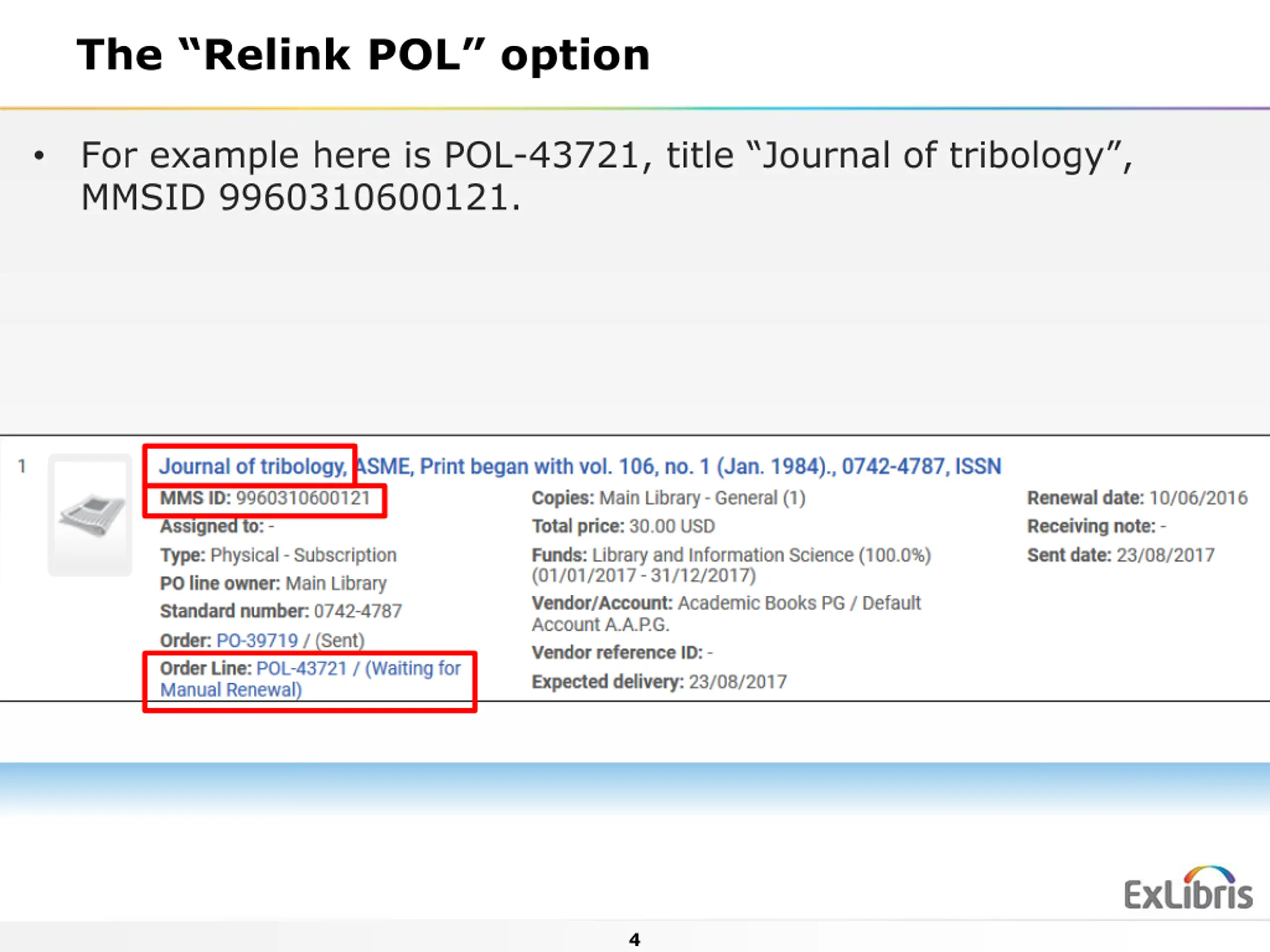
Task: Click Renewal date: 10/06/2016 text
Action: tap(1137, 497)
